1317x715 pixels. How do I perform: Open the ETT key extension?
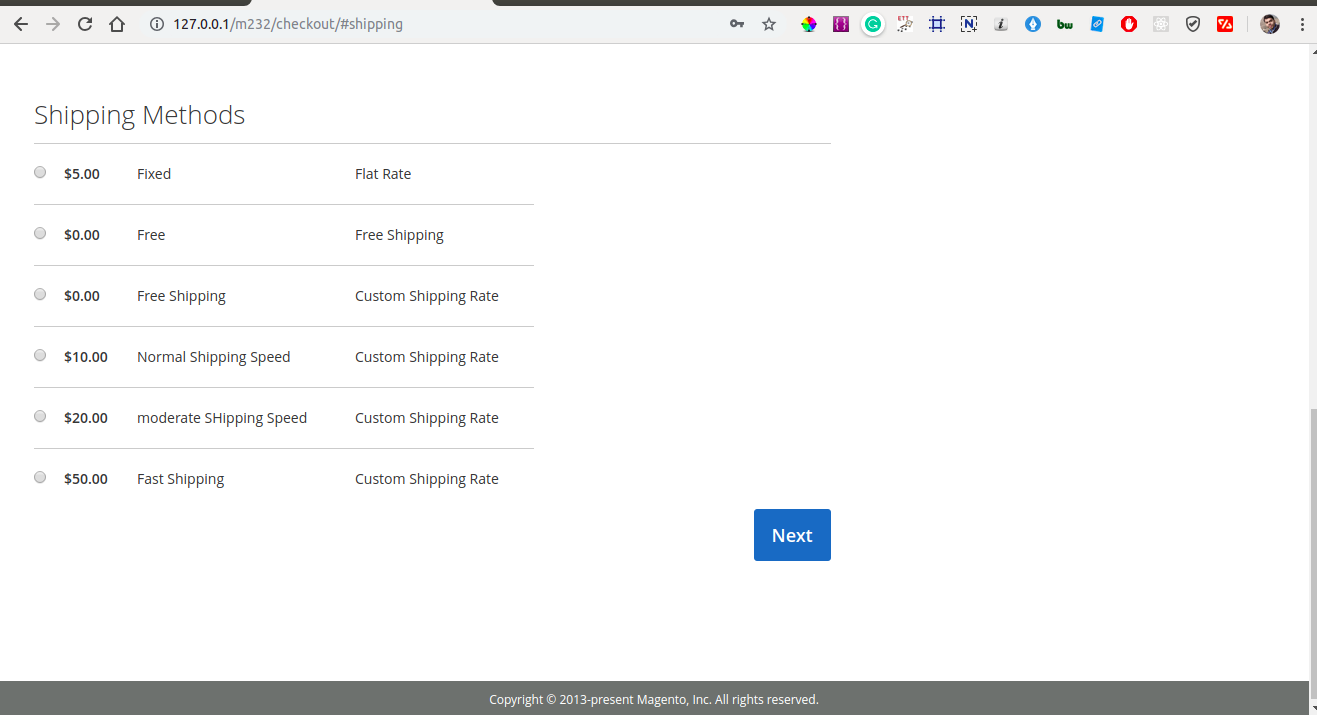click(905, 24)
